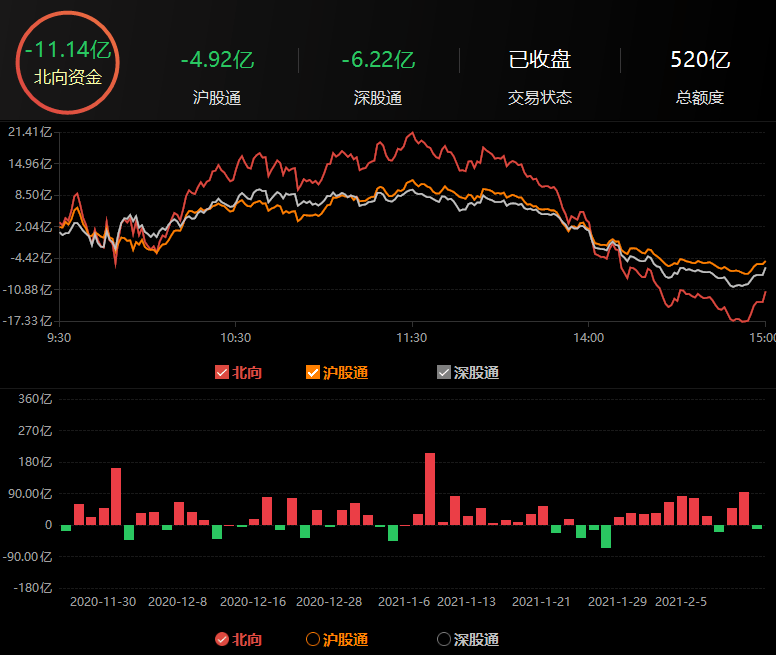Click the 总额度 520亿 quota figure
This screenshot has width=776, height=655.
[x=699, y=60]
